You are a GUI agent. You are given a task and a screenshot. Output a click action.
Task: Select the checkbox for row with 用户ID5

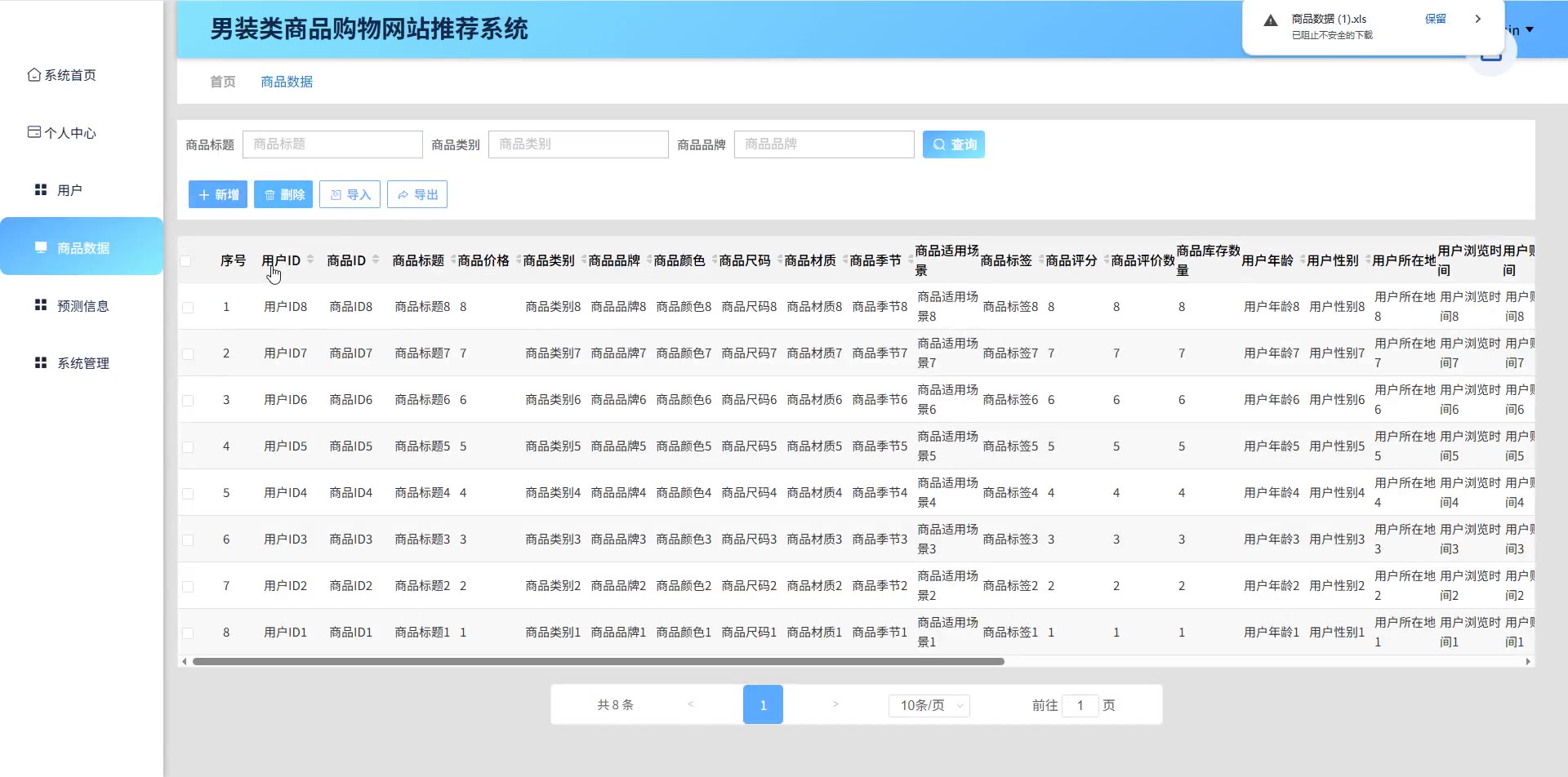188,447
